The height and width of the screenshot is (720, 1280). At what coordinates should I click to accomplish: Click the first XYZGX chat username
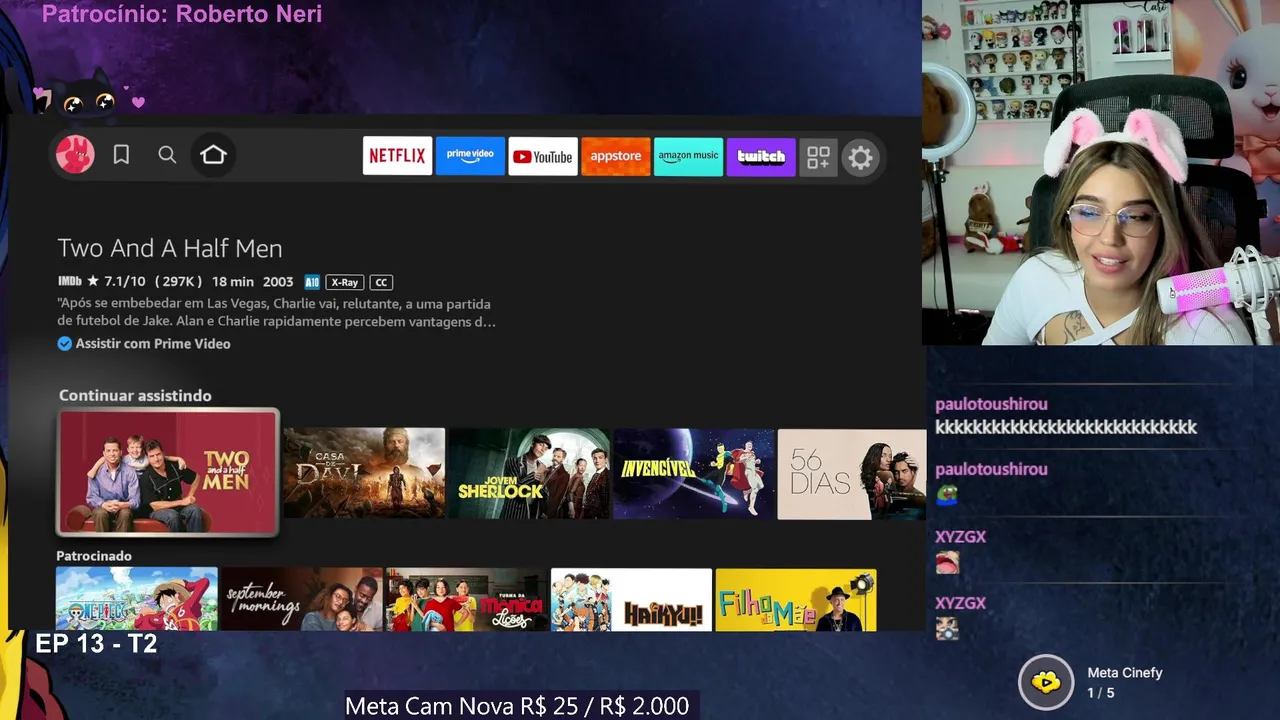point(960,537)
